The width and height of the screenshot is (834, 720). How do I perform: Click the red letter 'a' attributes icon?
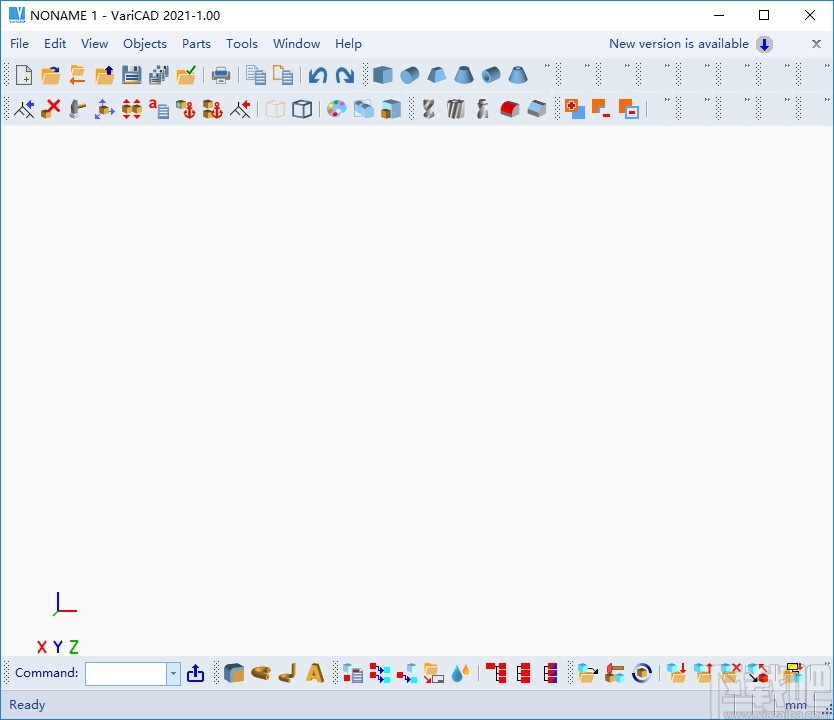(x=159, y=109)
